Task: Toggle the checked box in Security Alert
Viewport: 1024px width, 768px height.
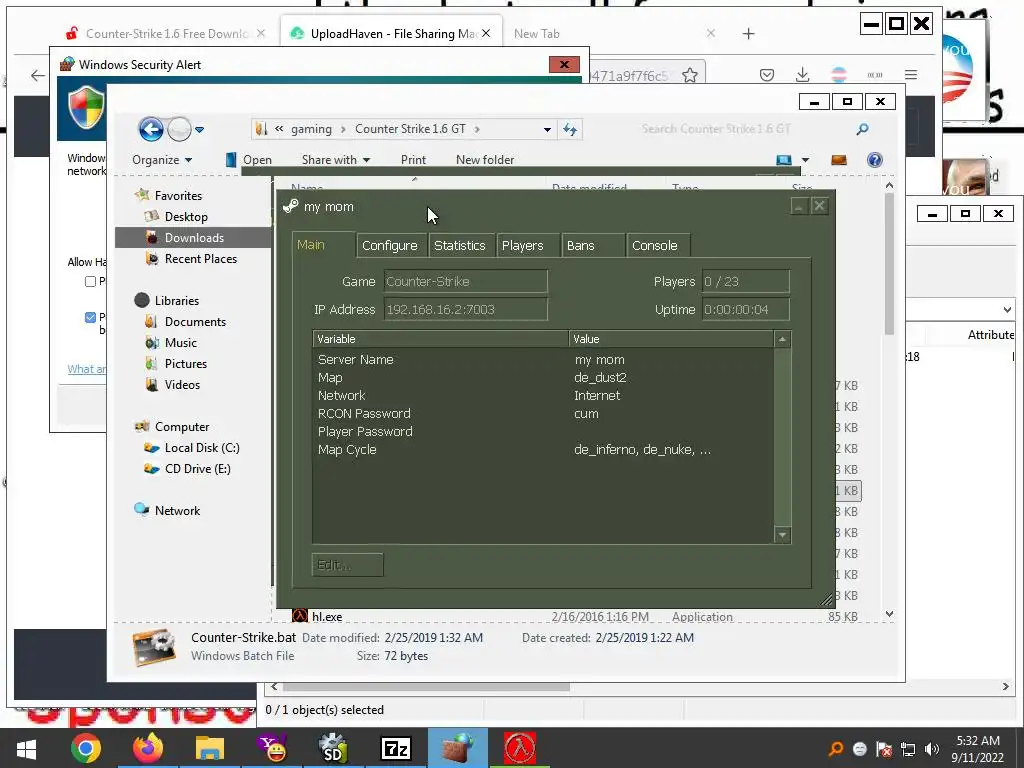Action: [90, 318]
